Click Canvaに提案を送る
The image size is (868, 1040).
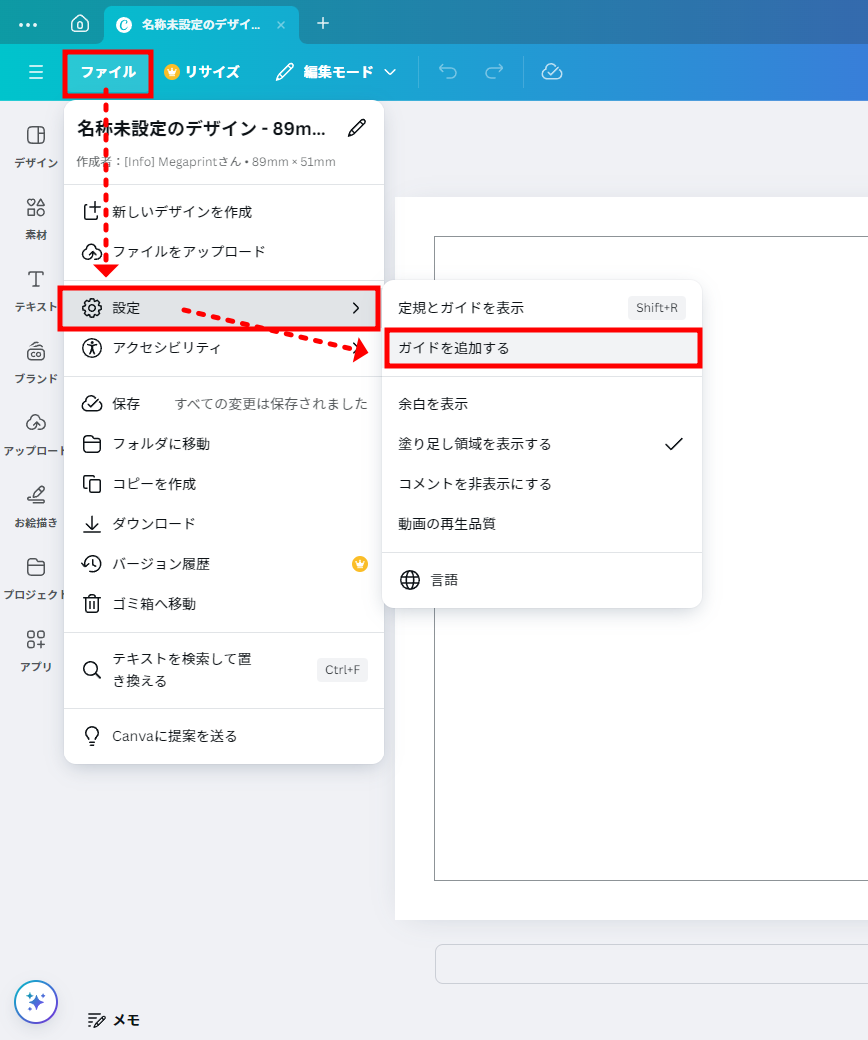point(224,736)
